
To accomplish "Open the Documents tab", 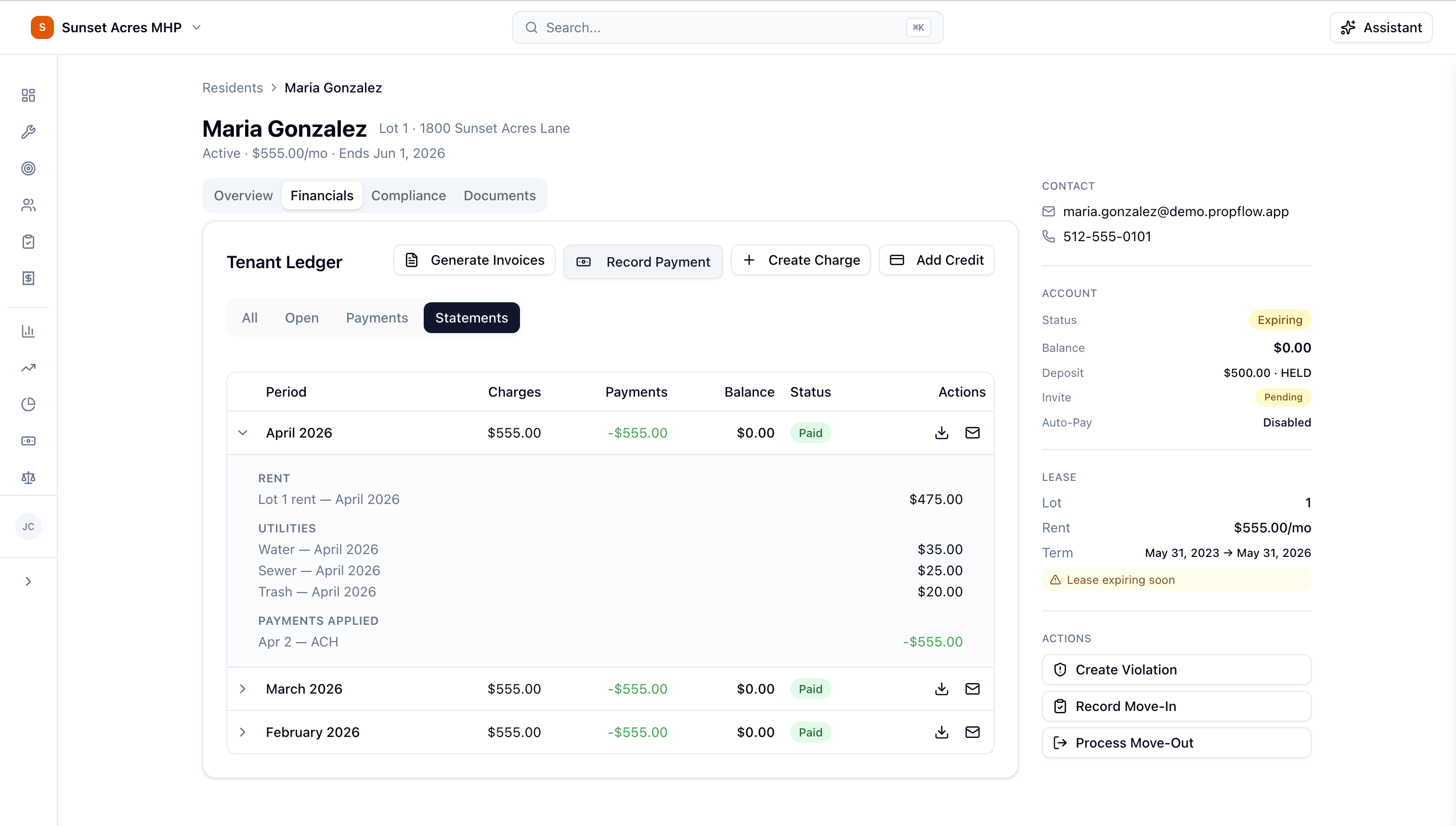I will [x=499, y=195].
